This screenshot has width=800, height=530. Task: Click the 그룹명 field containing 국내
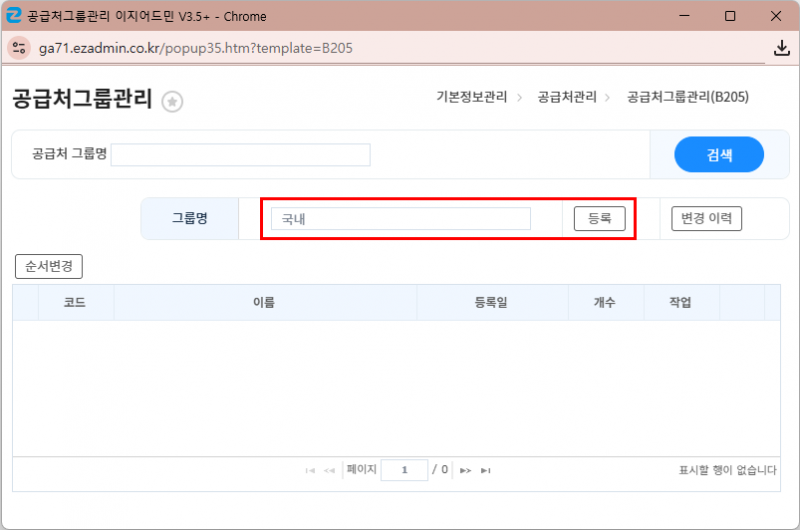point(400,219)
